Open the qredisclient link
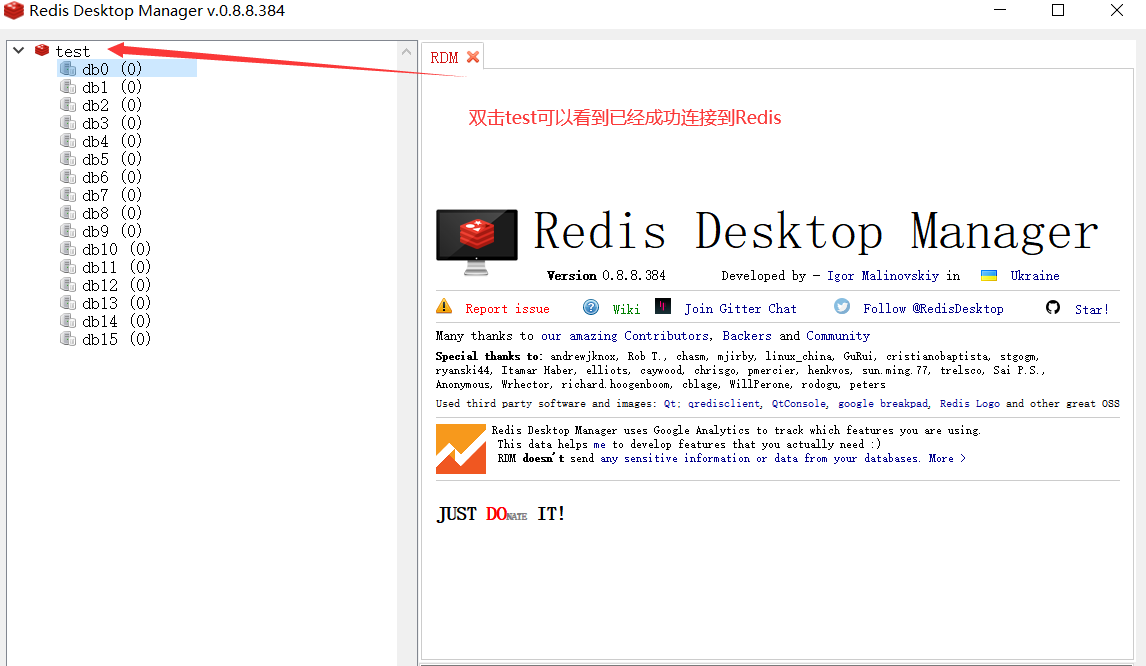1146x666 pixels. (724, 404)
